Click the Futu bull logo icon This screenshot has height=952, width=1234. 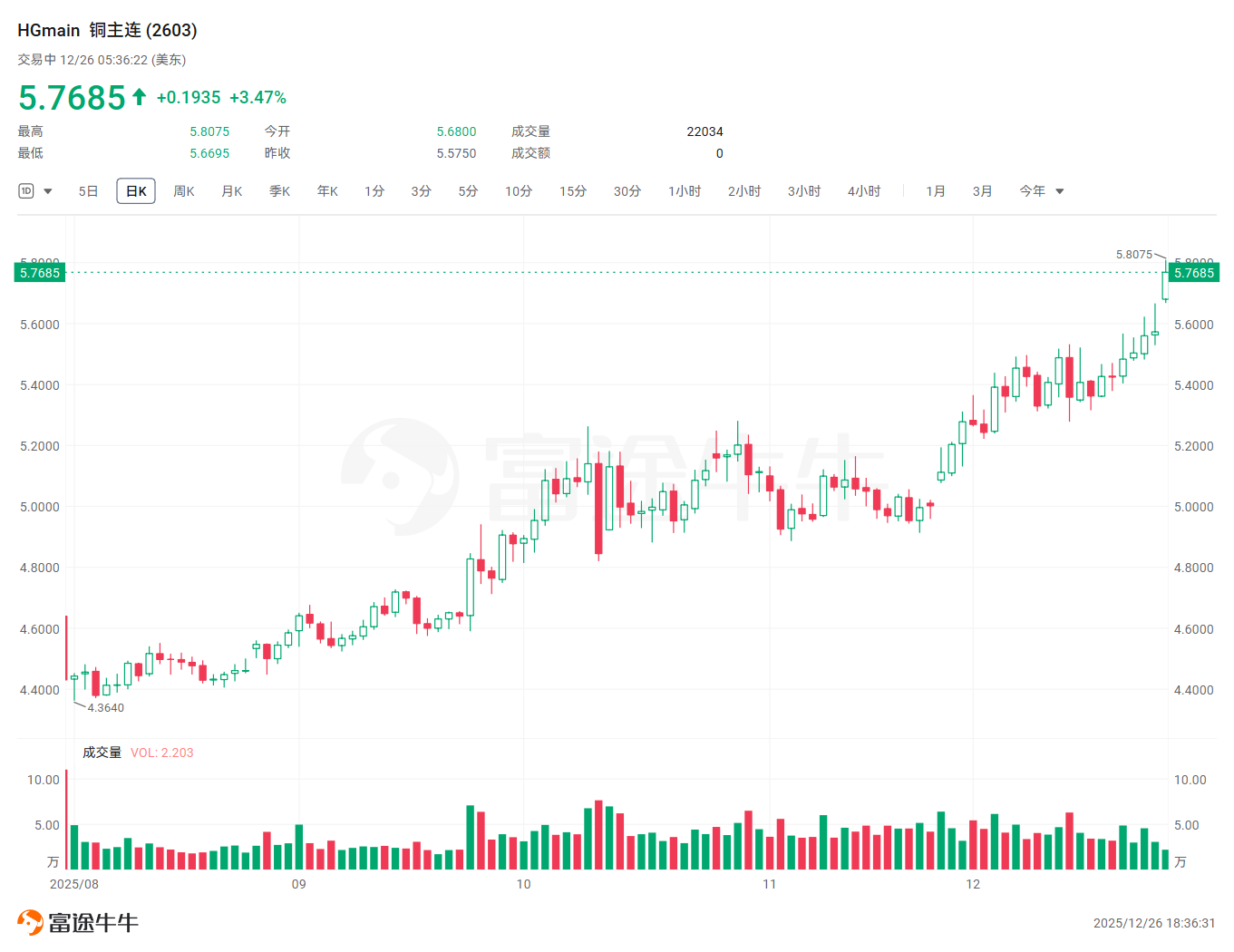click(30, 922)
